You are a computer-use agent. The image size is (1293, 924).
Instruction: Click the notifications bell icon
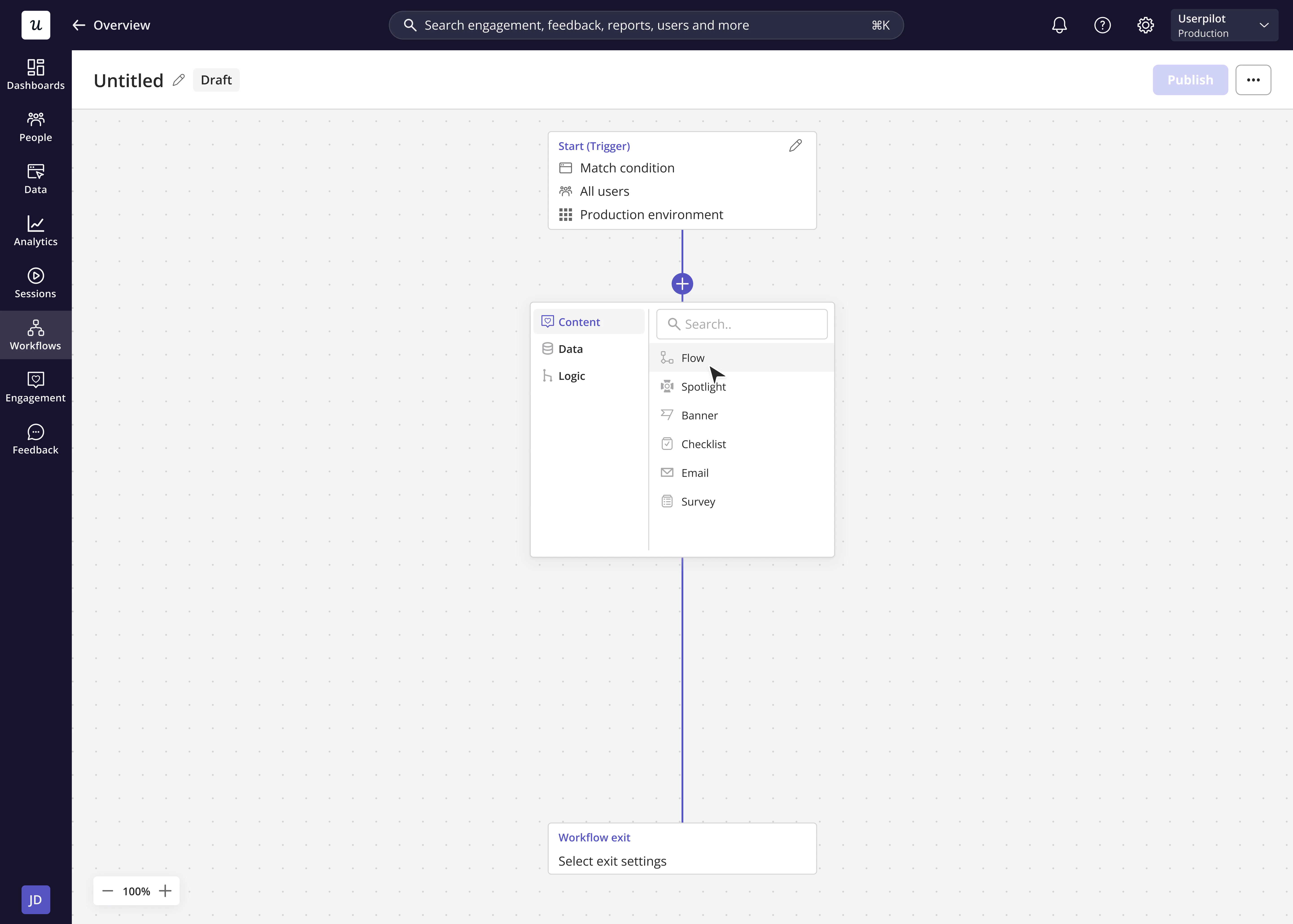(1059, 25)
